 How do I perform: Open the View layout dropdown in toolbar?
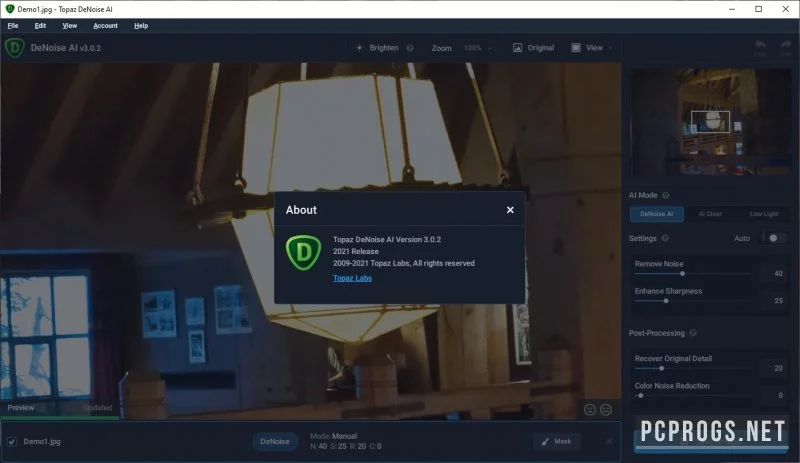592,47
